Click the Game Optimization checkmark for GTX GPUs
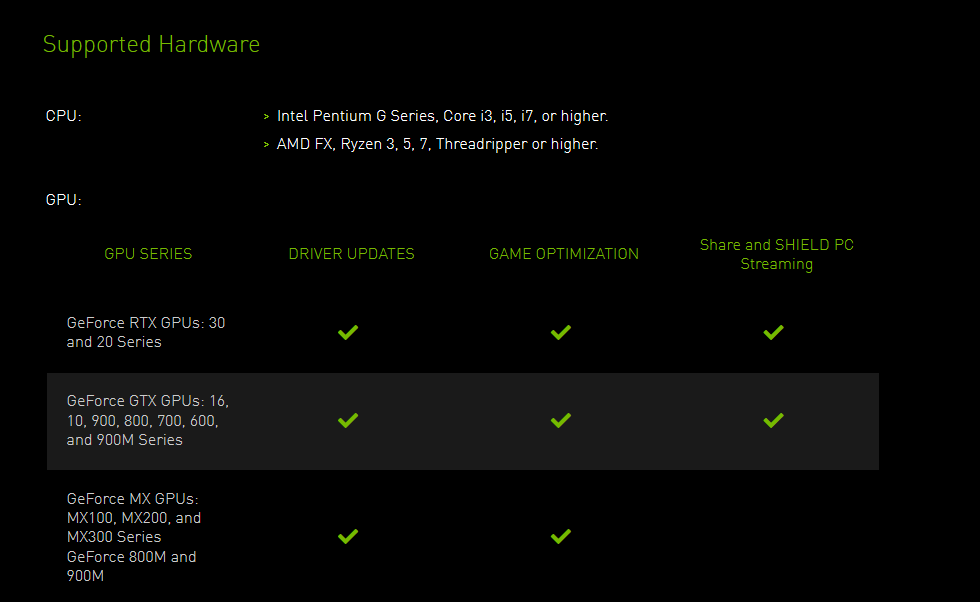Screen dimensions: 980x602 [x=561, y=420]
